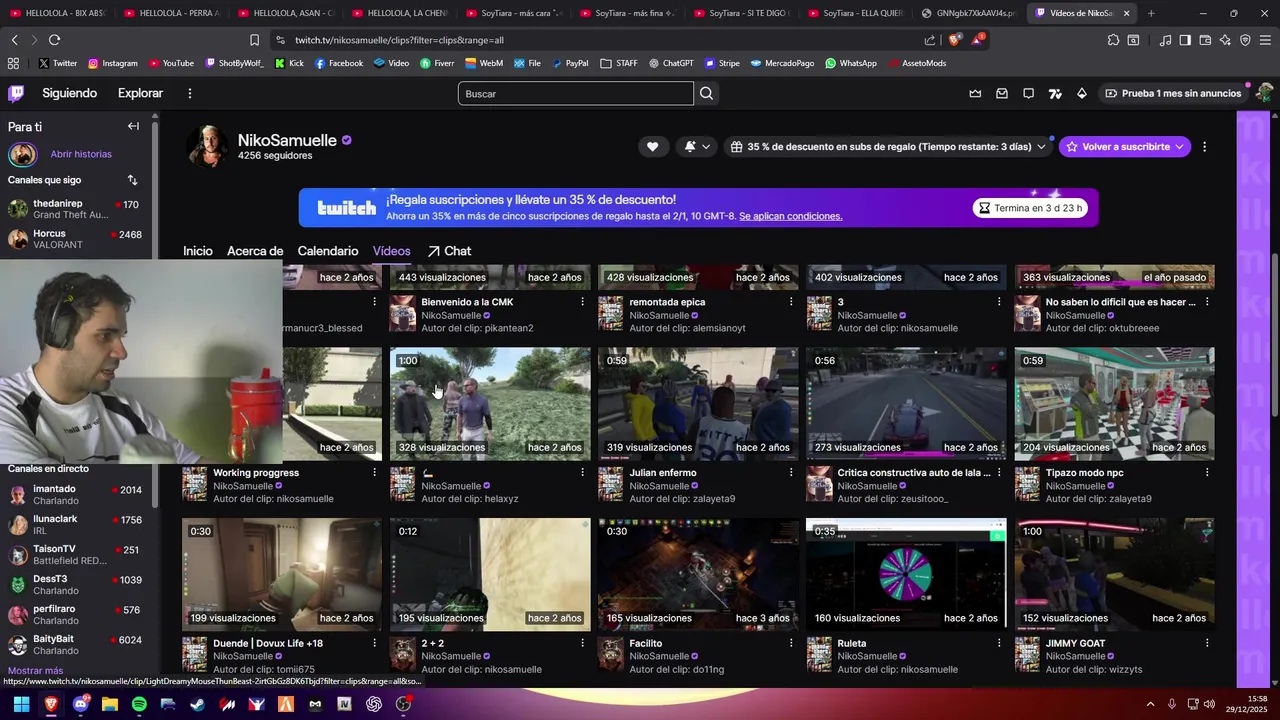Click Volver a suscribirte button
Screen dimensions: 1280x720
coord(1125,146)
